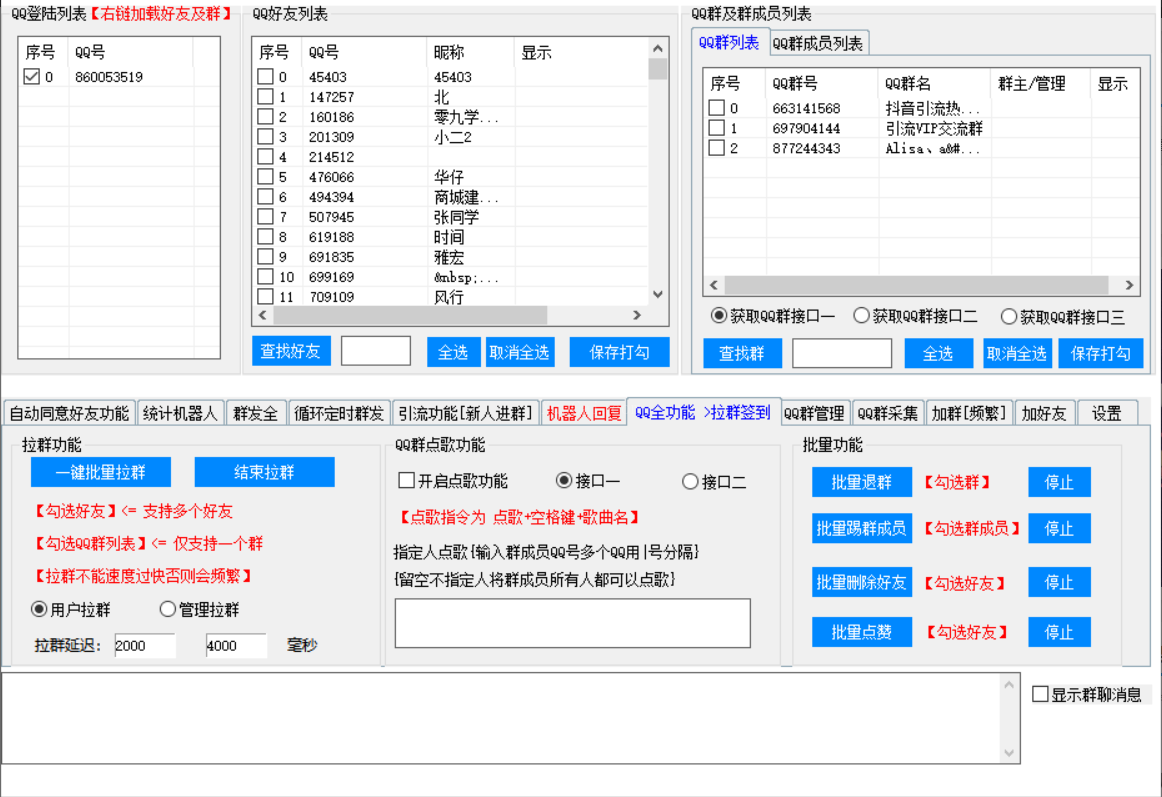
Task: Enable the 开启点歌功能 checkbox
Action: (x=407, y=481)
